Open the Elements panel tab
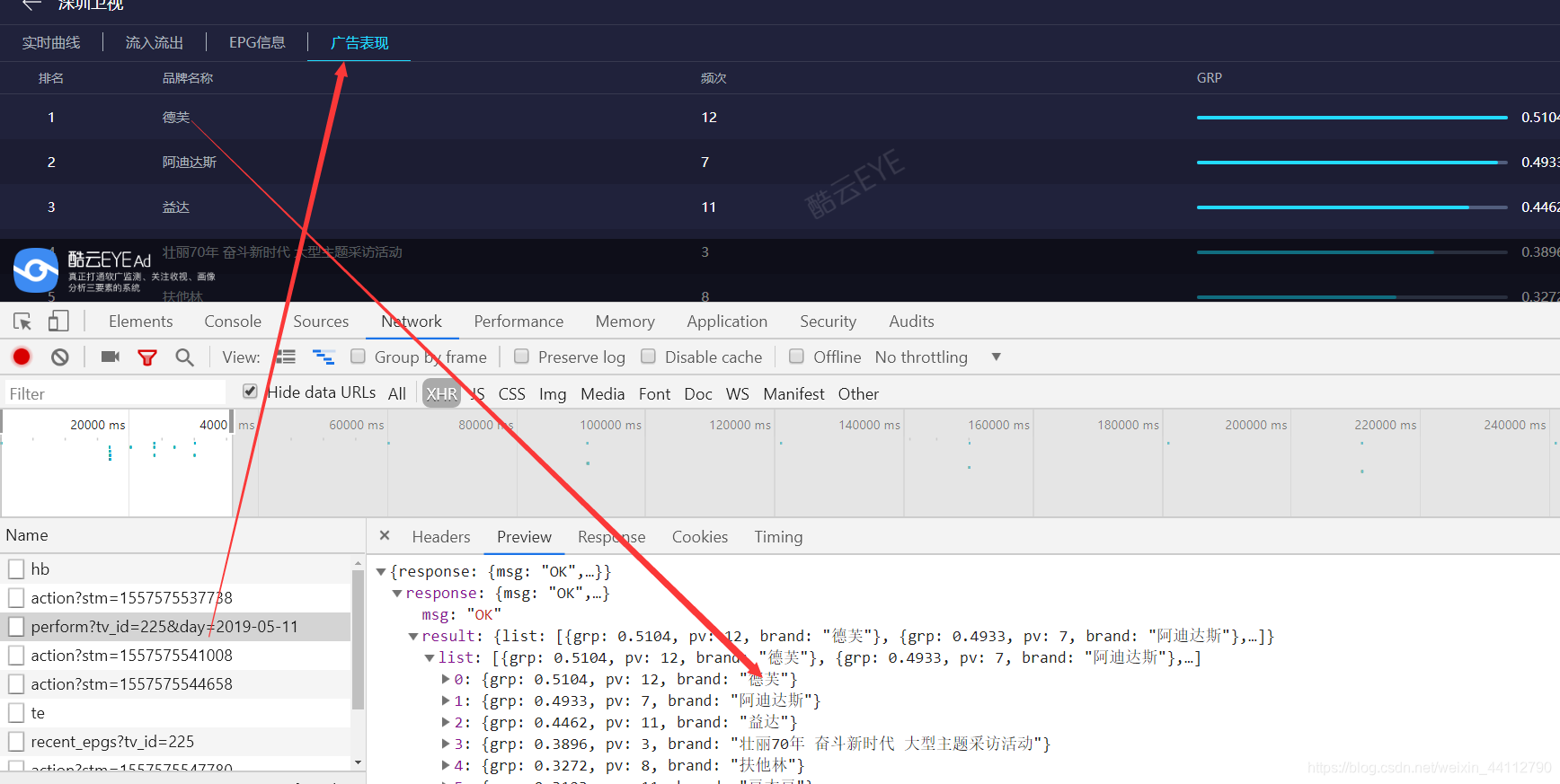The height and width of the screenshot is (784, 1560). [140, 322]
